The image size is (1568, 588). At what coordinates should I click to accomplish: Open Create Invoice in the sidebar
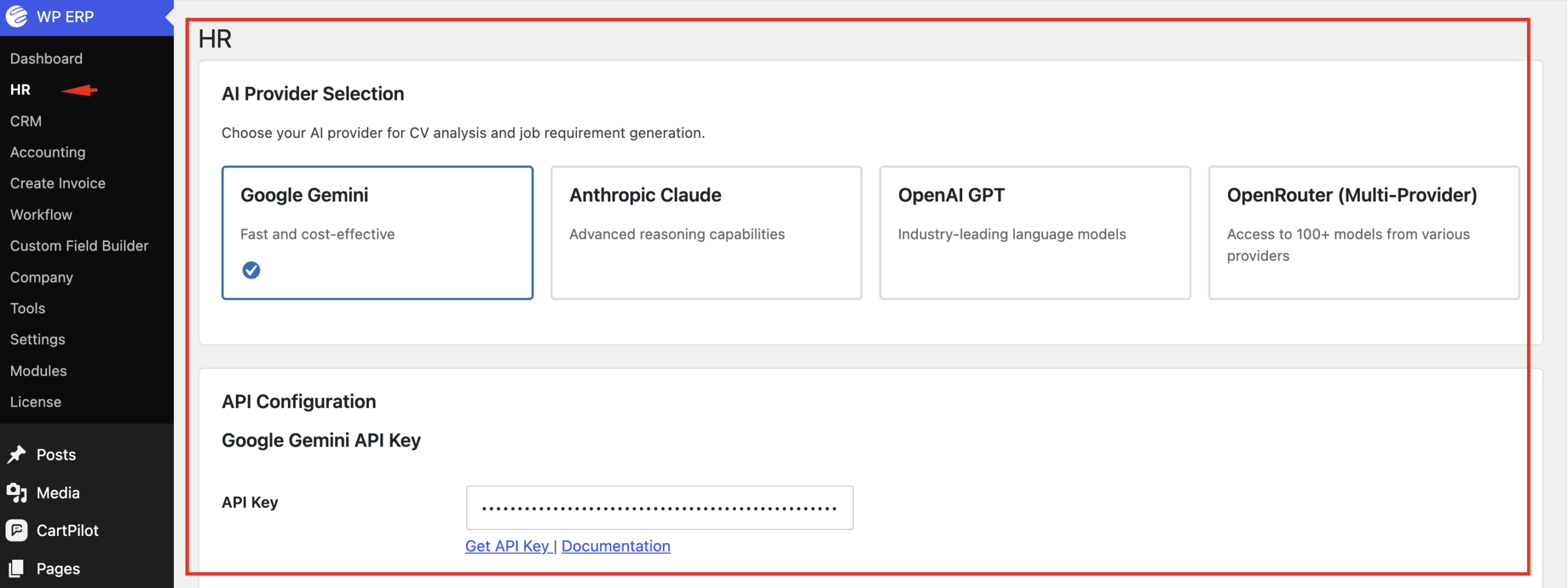[58, 183]
